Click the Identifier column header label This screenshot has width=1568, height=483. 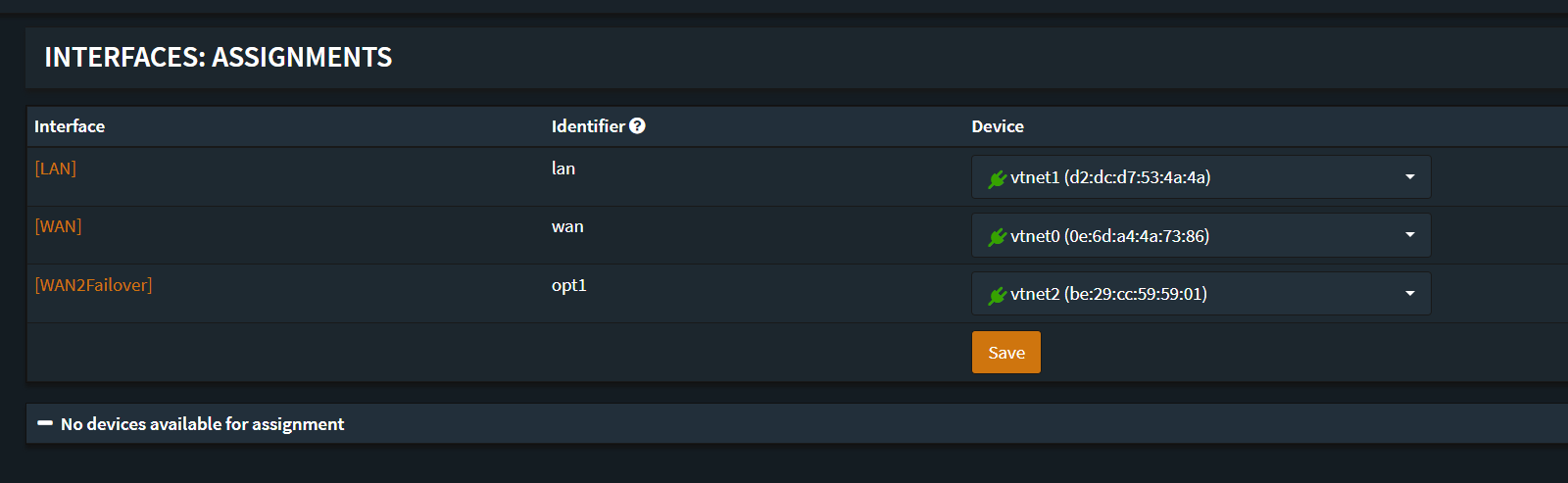point(588,126)
